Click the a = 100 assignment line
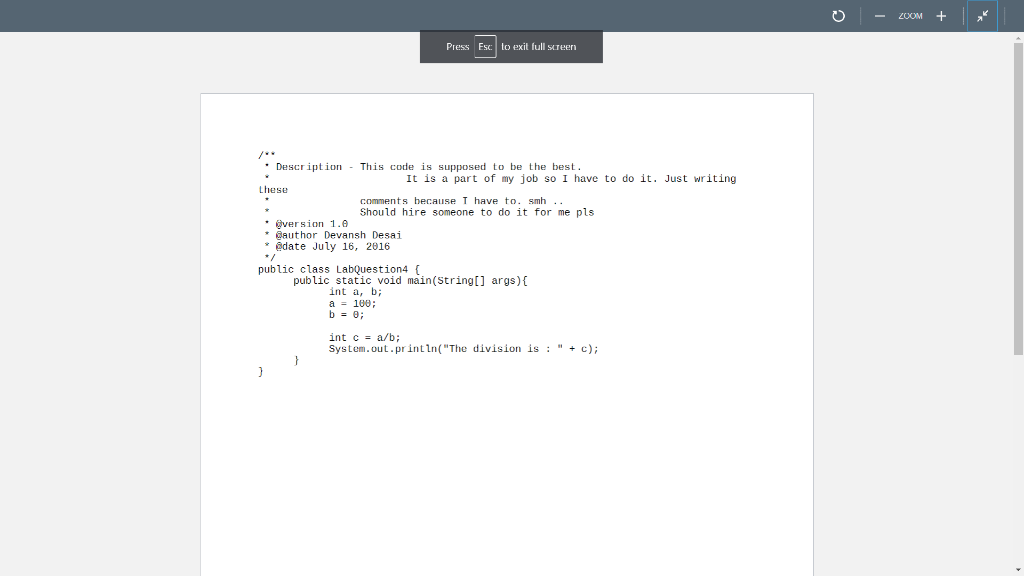1024x576 pixels. click(x=351, y=302)
